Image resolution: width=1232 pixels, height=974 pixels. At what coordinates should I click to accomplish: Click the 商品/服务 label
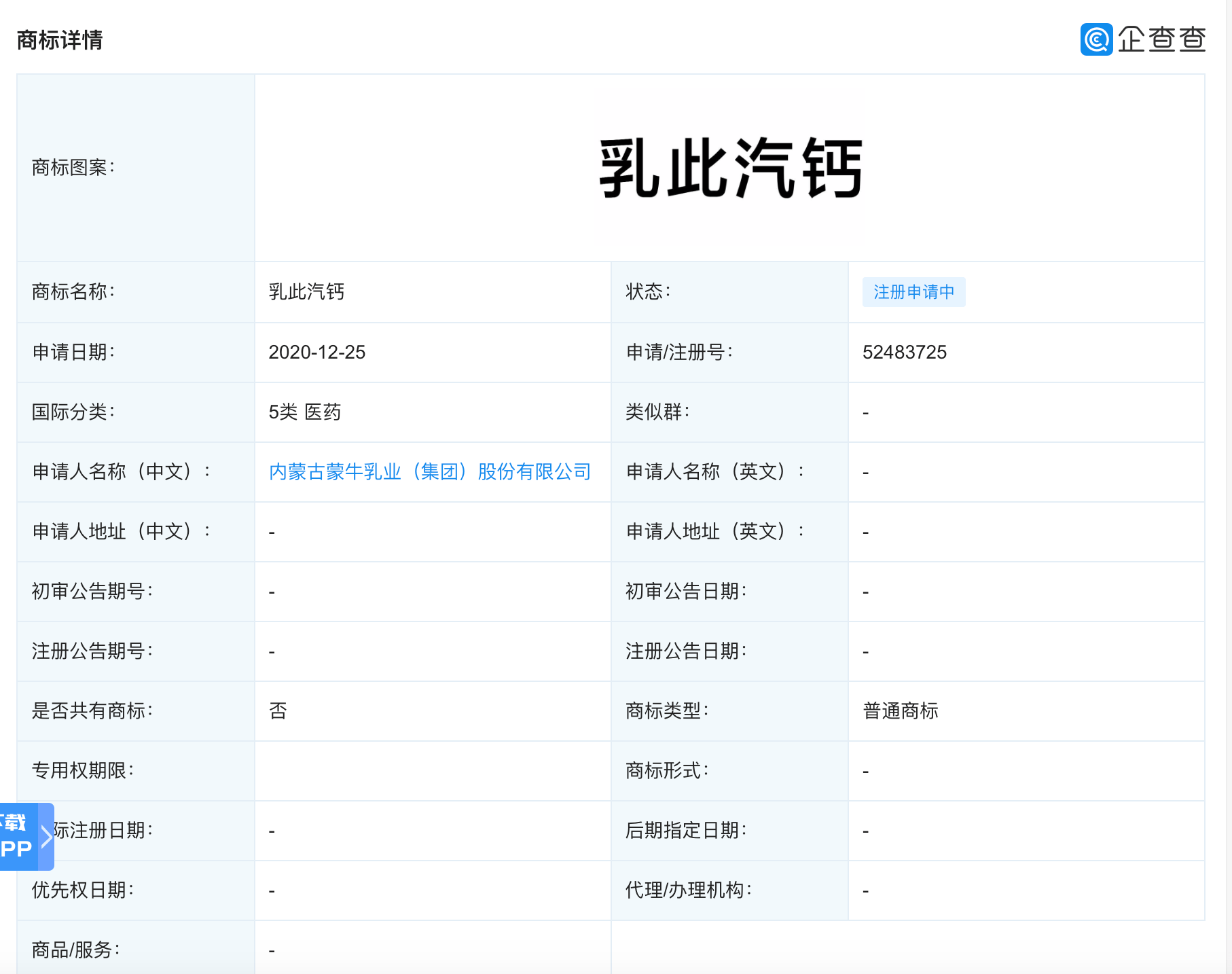(76, 950)
